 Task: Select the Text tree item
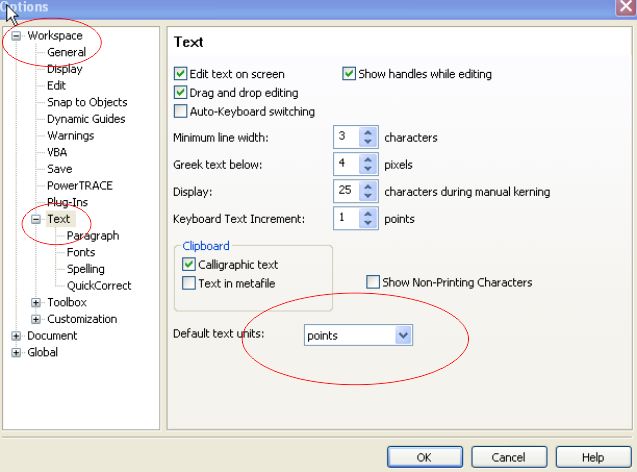point(58,219)
